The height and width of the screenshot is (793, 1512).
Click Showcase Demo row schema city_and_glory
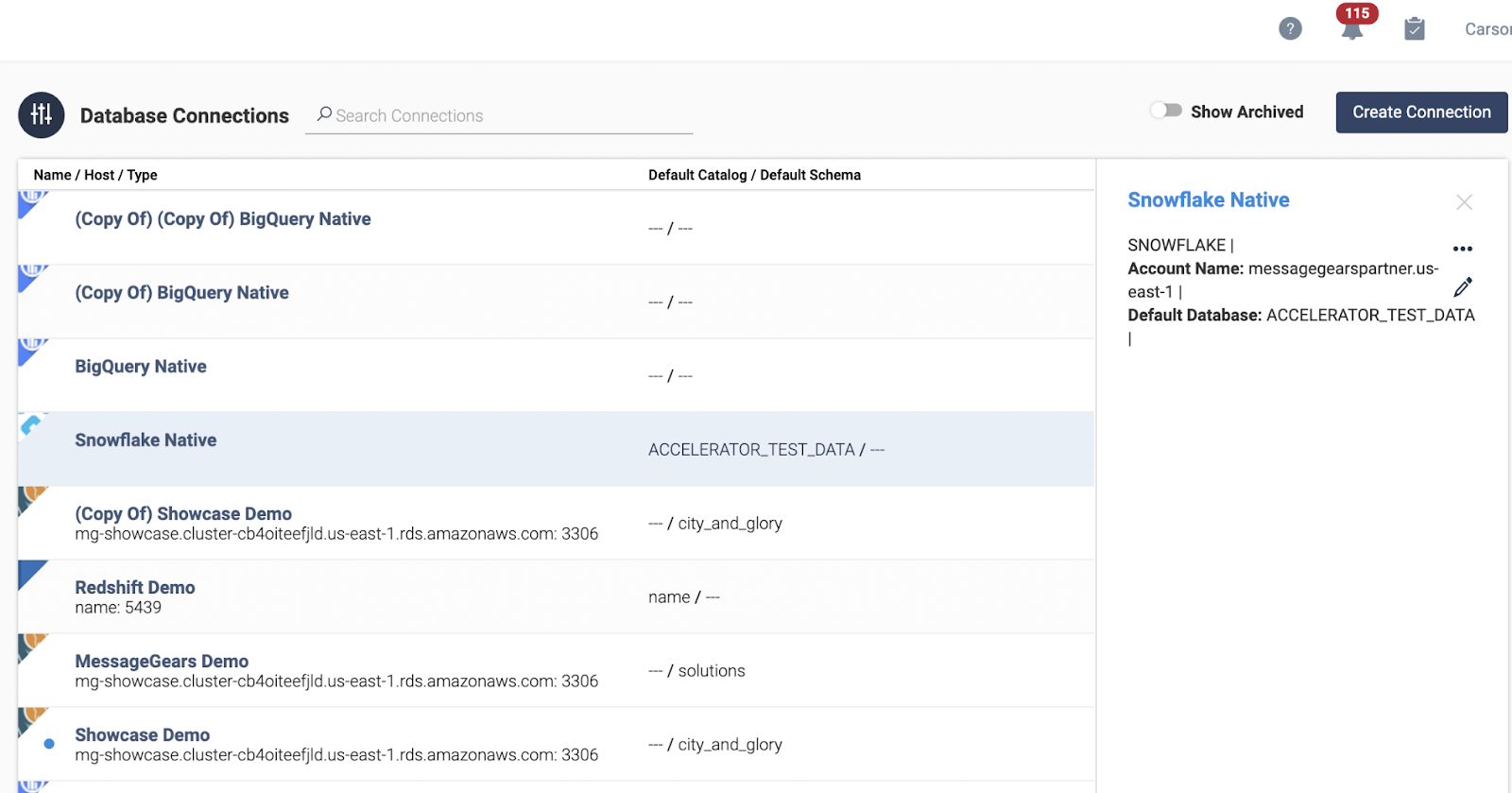click(x=715, y=745)
